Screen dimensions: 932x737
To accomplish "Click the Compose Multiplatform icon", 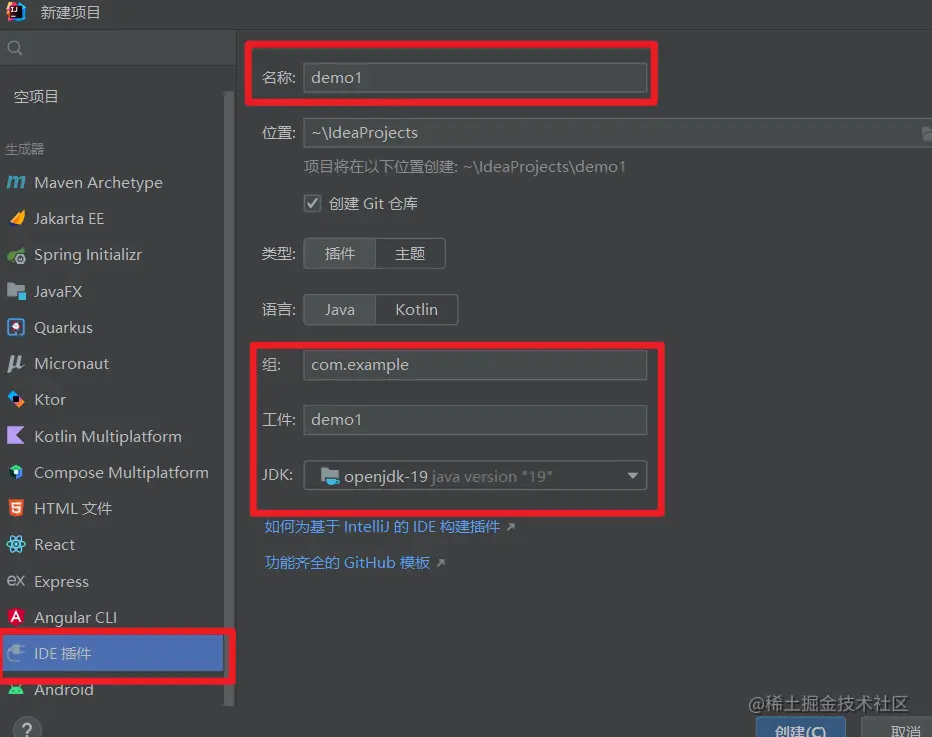I will coord(16,472).
